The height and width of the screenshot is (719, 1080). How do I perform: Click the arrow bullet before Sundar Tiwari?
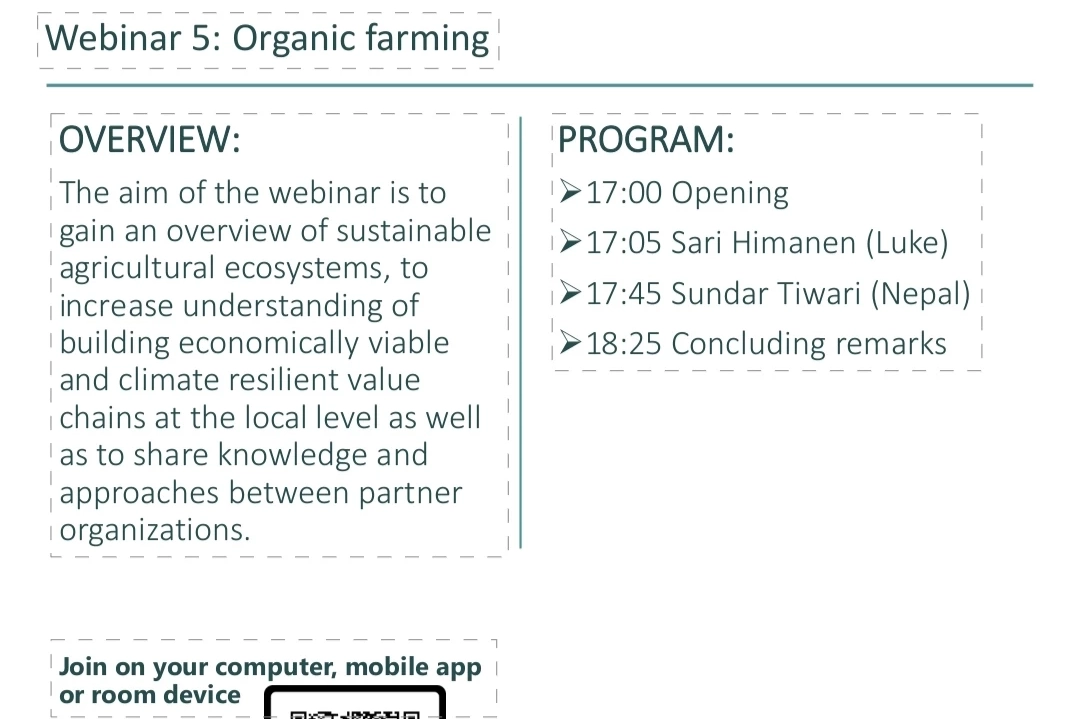[x=570, y=293]
